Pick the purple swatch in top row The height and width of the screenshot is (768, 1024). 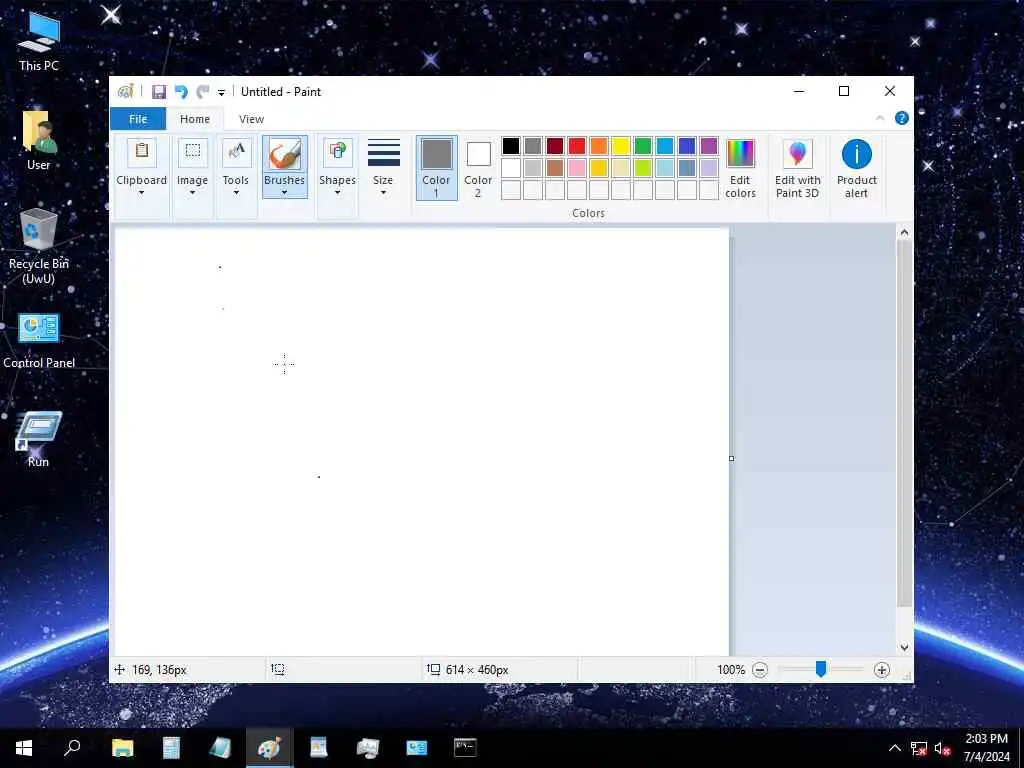pos(709,146)
